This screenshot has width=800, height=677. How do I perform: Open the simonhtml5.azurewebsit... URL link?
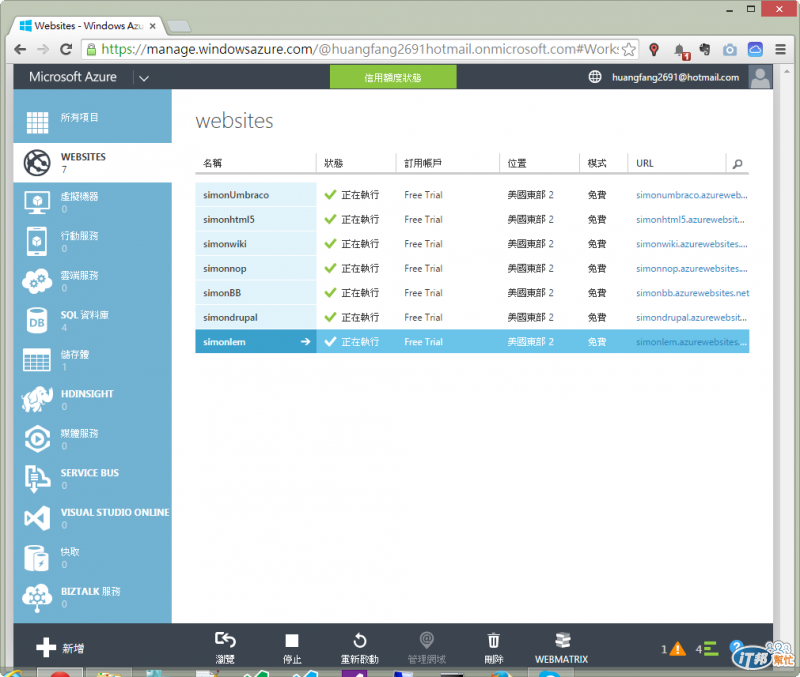[x=690, y=219]
